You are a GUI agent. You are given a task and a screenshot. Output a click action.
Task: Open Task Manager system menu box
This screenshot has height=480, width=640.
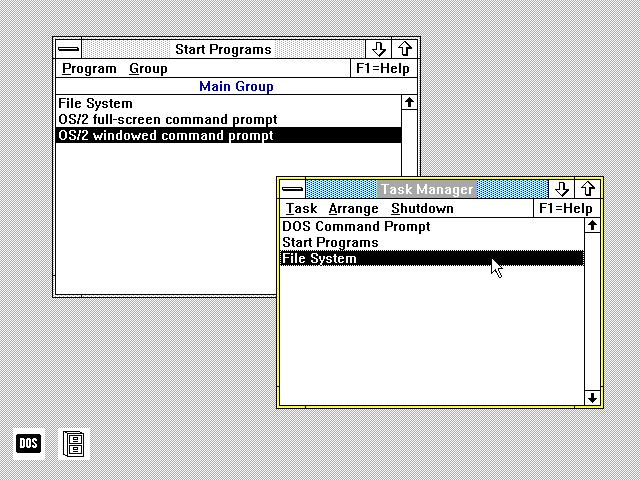click(x=292, y=189)
